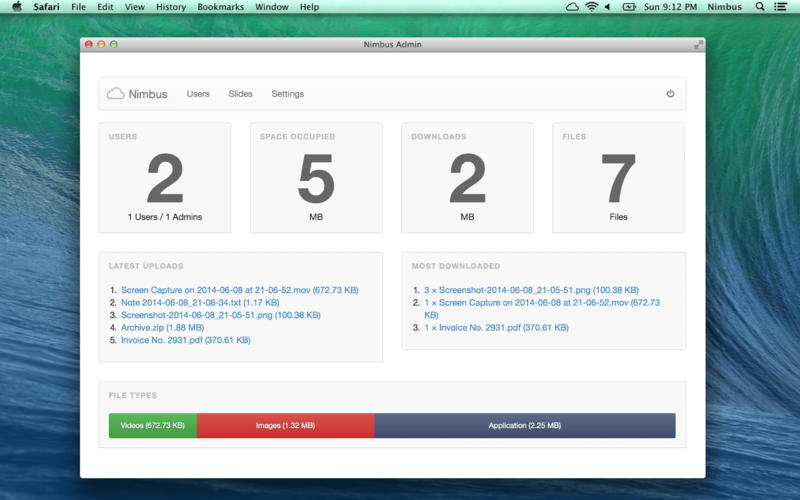Open the Slides page
The width and height of the screenshot is (800, 500).
click(240, 94)
